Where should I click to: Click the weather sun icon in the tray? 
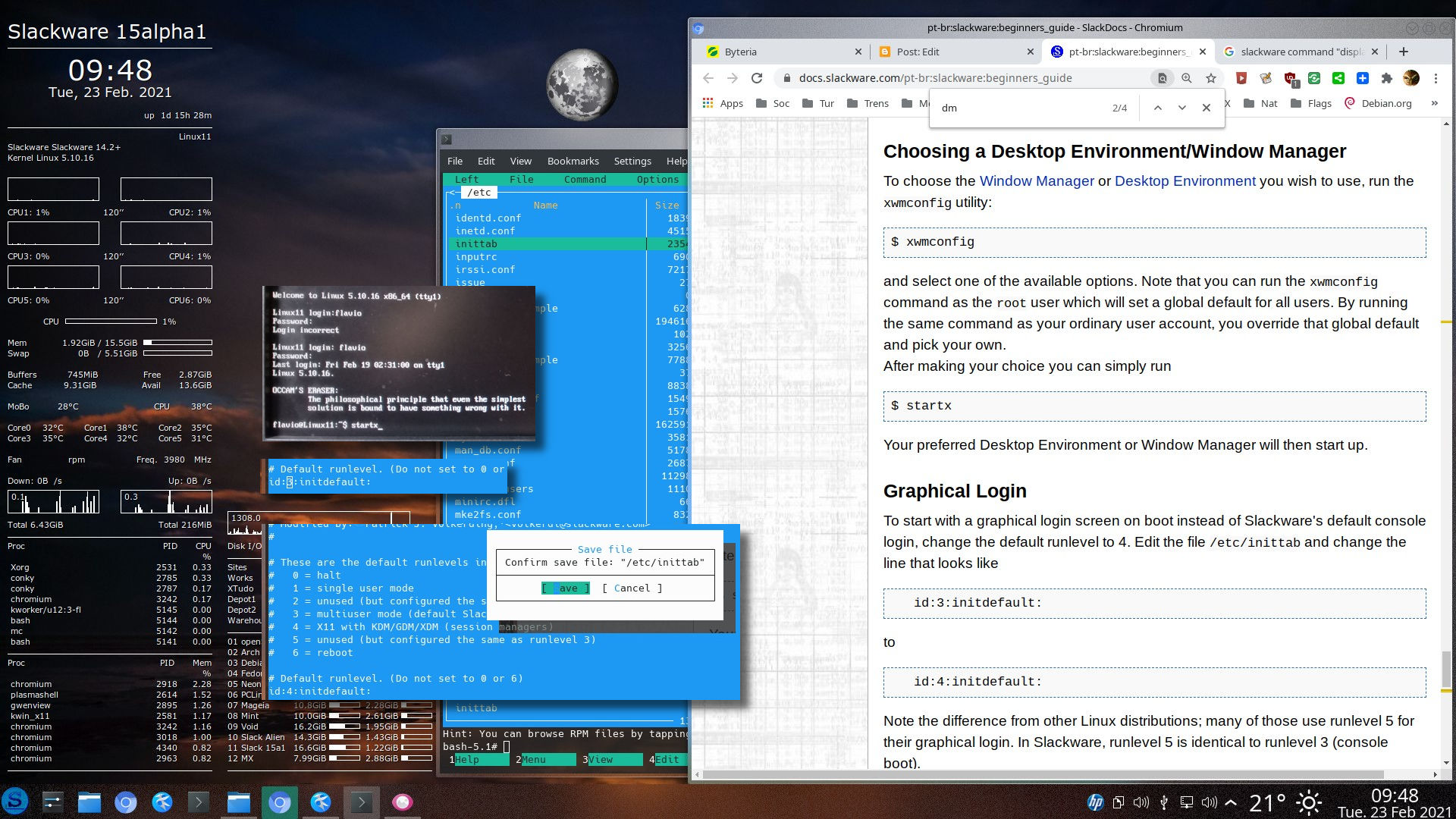tap(1309, 802)
